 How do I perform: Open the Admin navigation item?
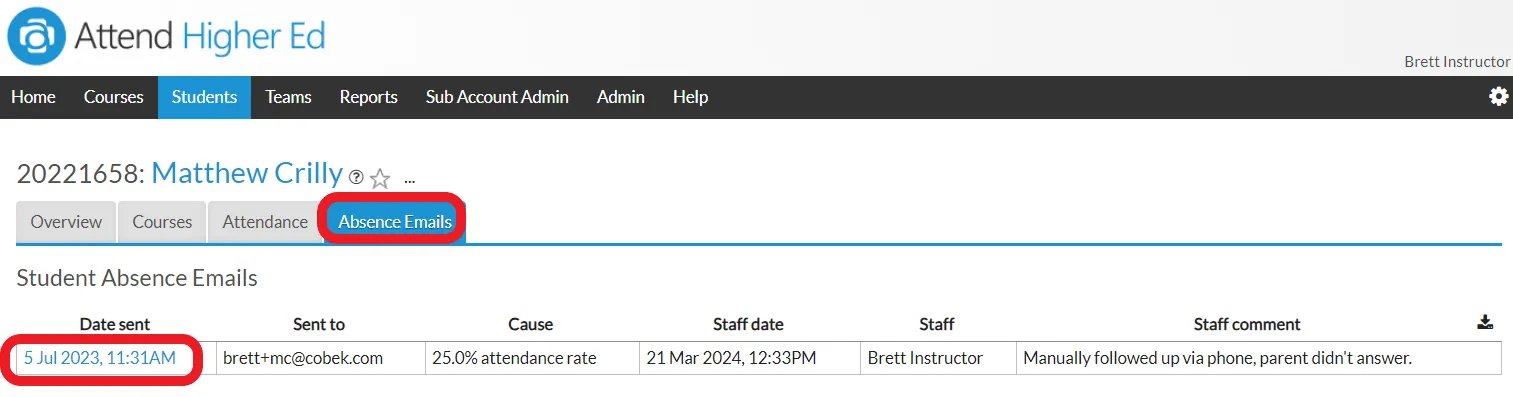620,97
